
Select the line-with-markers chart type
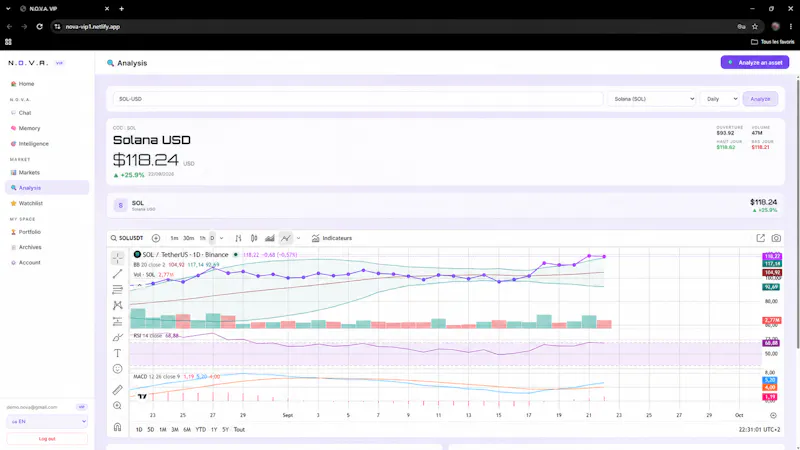286,238
